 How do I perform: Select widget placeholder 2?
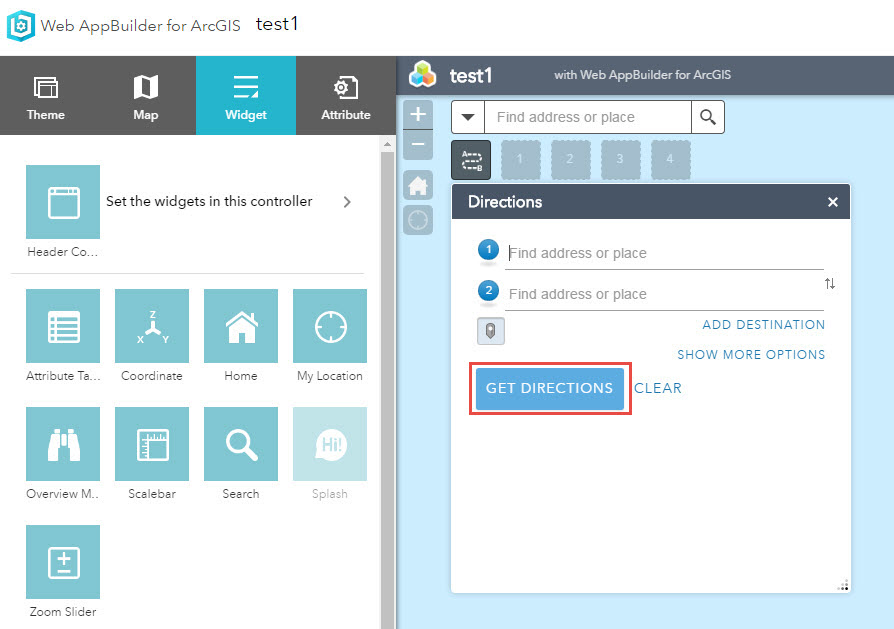pyautogui.click(x=571, y=160)
